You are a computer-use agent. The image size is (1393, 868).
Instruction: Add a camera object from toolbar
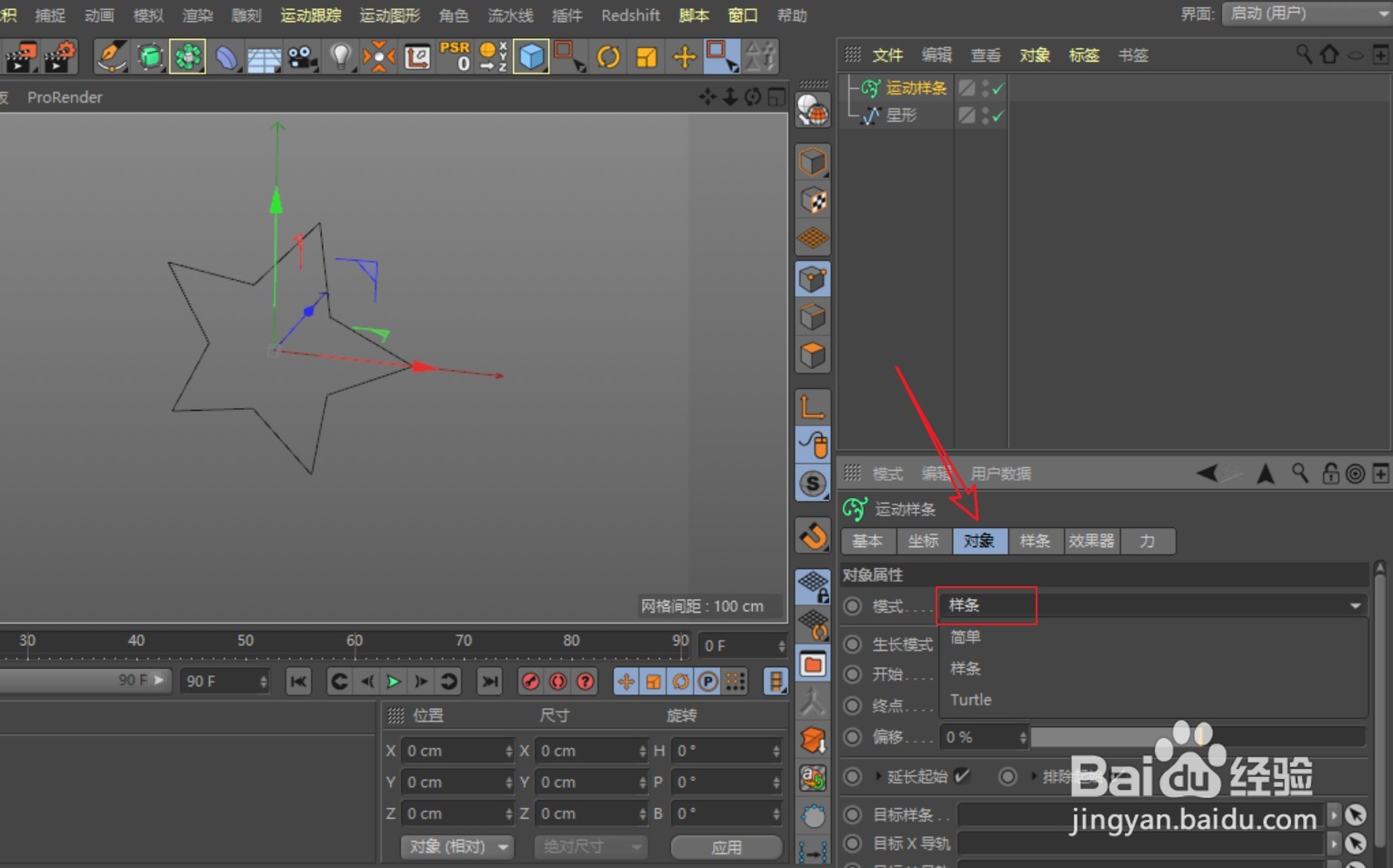coord(302,57)
